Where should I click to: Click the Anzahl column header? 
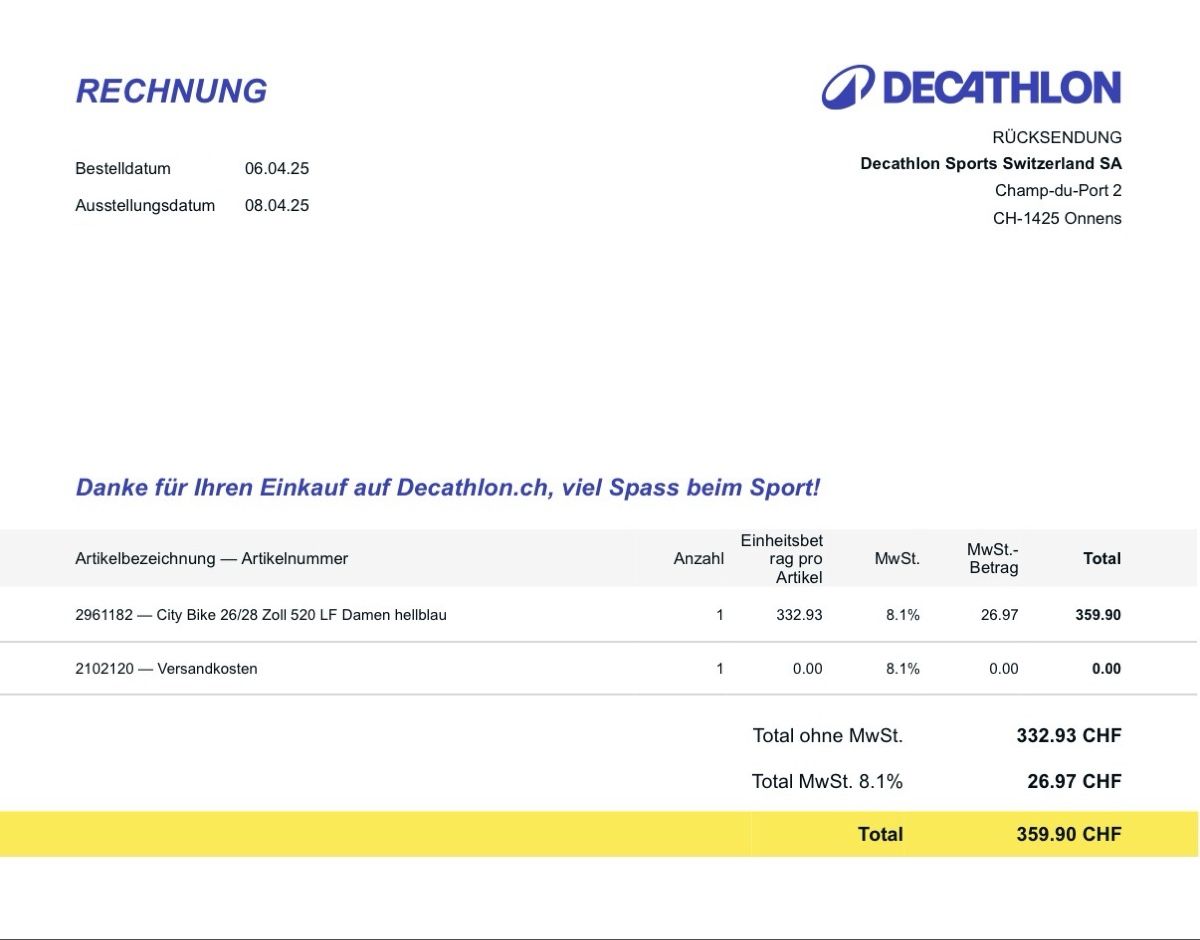pos(699,558)
